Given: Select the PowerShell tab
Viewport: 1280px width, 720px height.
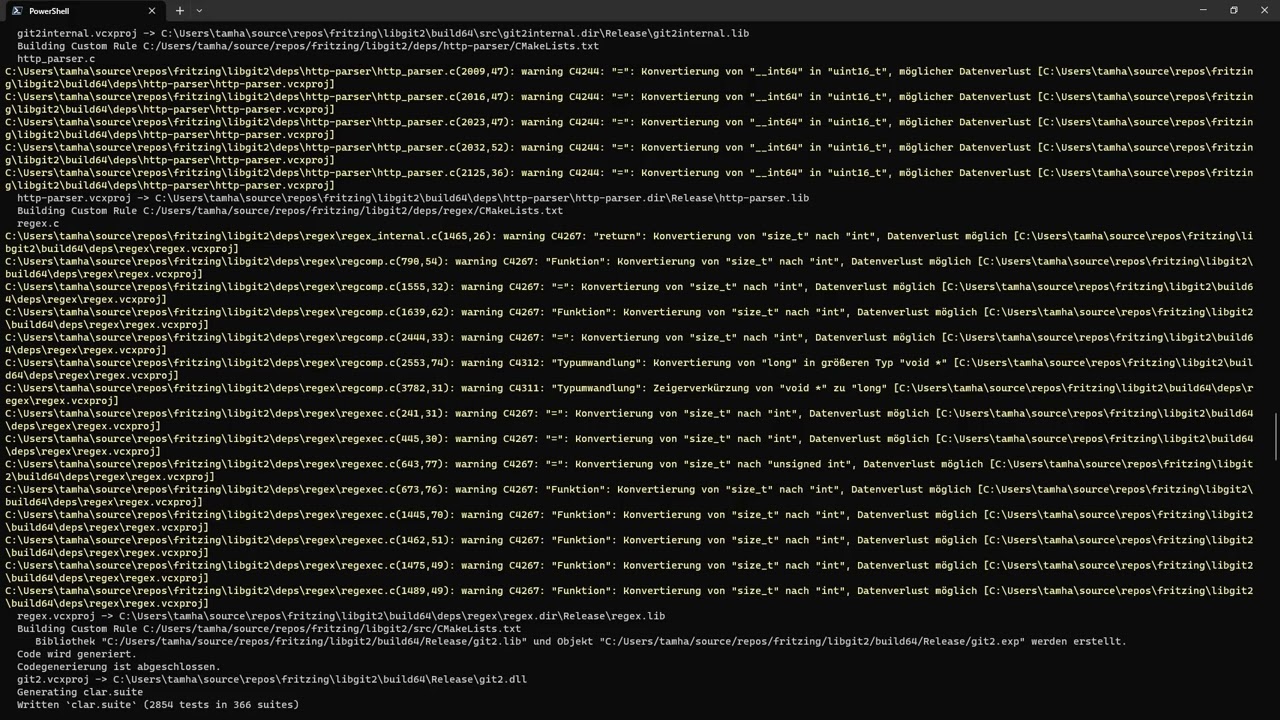Looking at the screenshot, I should tap(83, 11).
